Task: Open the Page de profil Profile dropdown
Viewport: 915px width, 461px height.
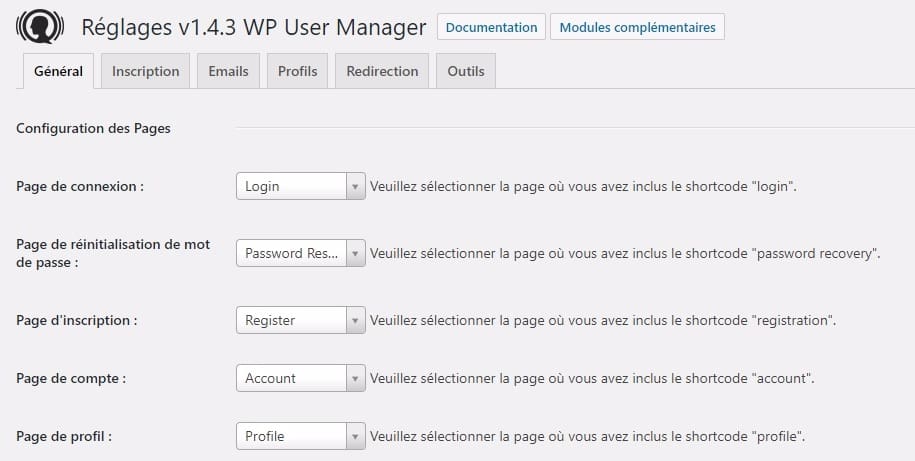Action: pyautogui.click(x=301, y=436)
